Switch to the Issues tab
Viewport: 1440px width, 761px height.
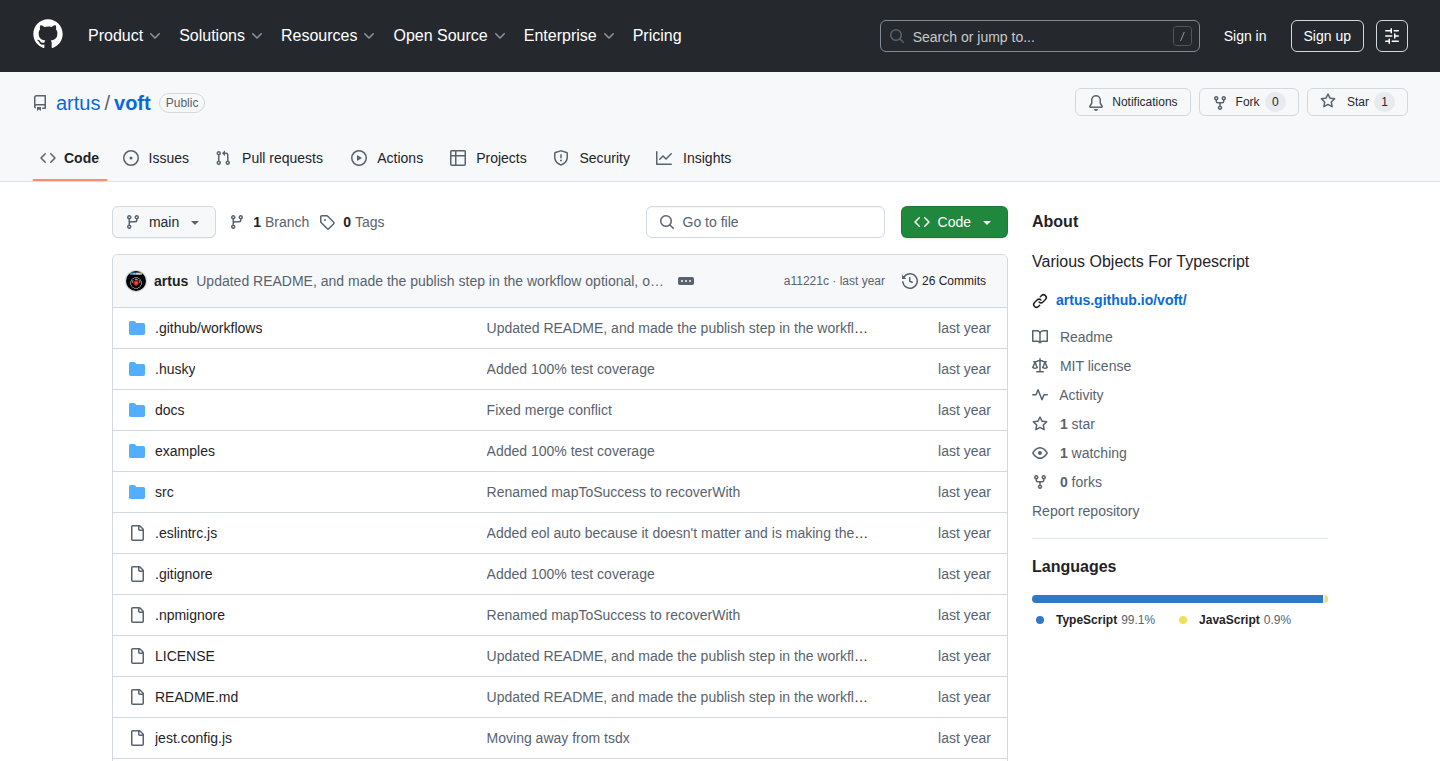156,158
